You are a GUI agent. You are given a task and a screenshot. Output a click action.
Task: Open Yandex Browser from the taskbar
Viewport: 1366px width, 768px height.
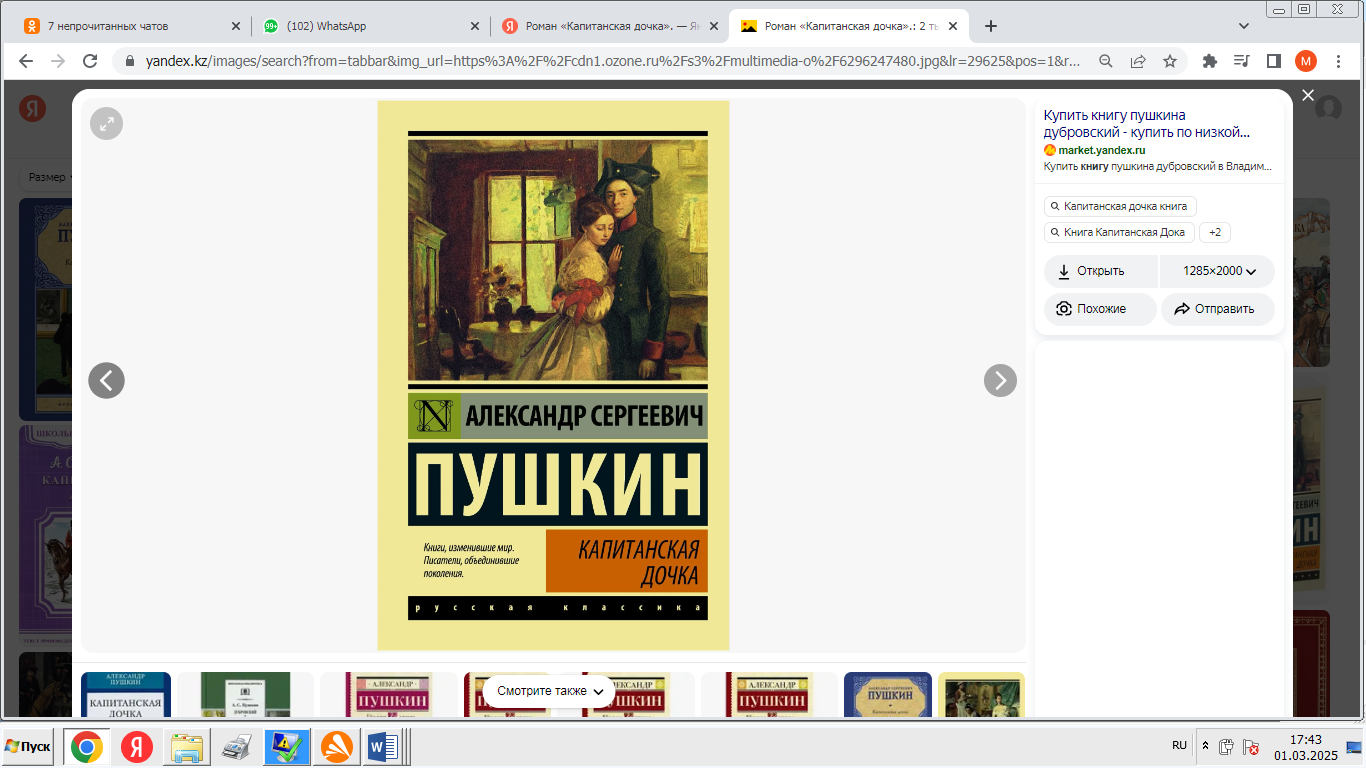tap(137, 747)
